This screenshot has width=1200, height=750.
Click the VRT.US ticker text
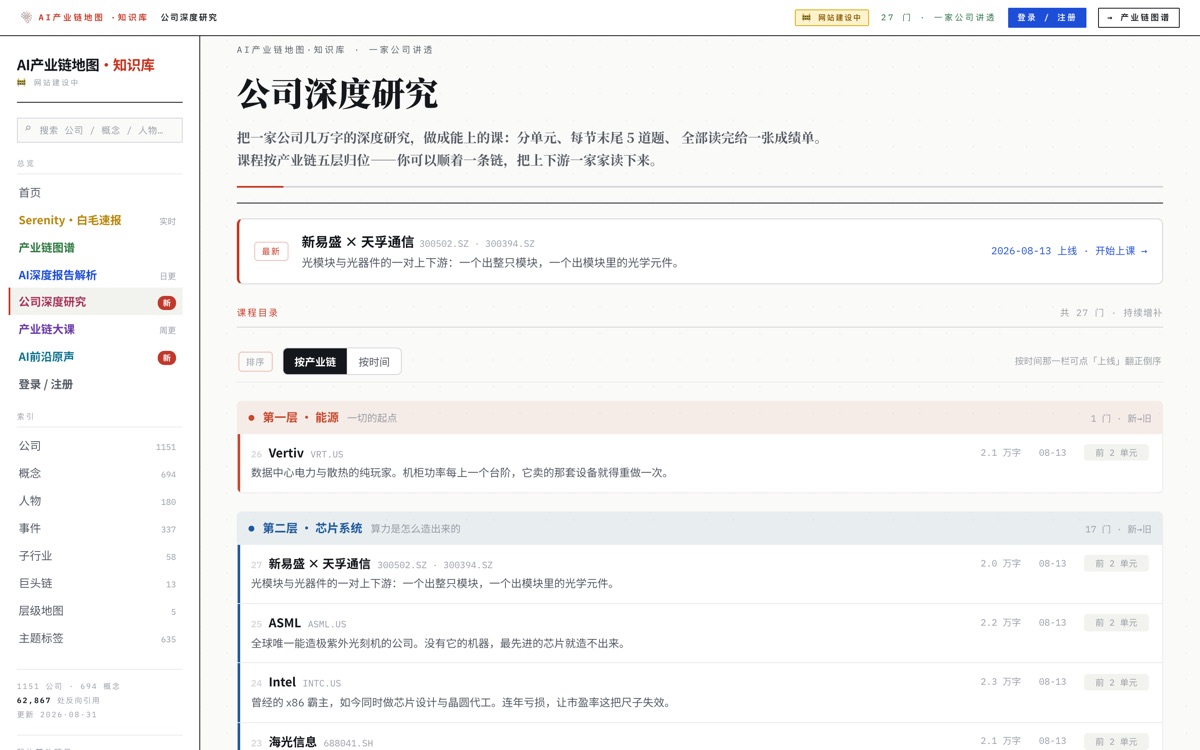(x=327, y=454)
